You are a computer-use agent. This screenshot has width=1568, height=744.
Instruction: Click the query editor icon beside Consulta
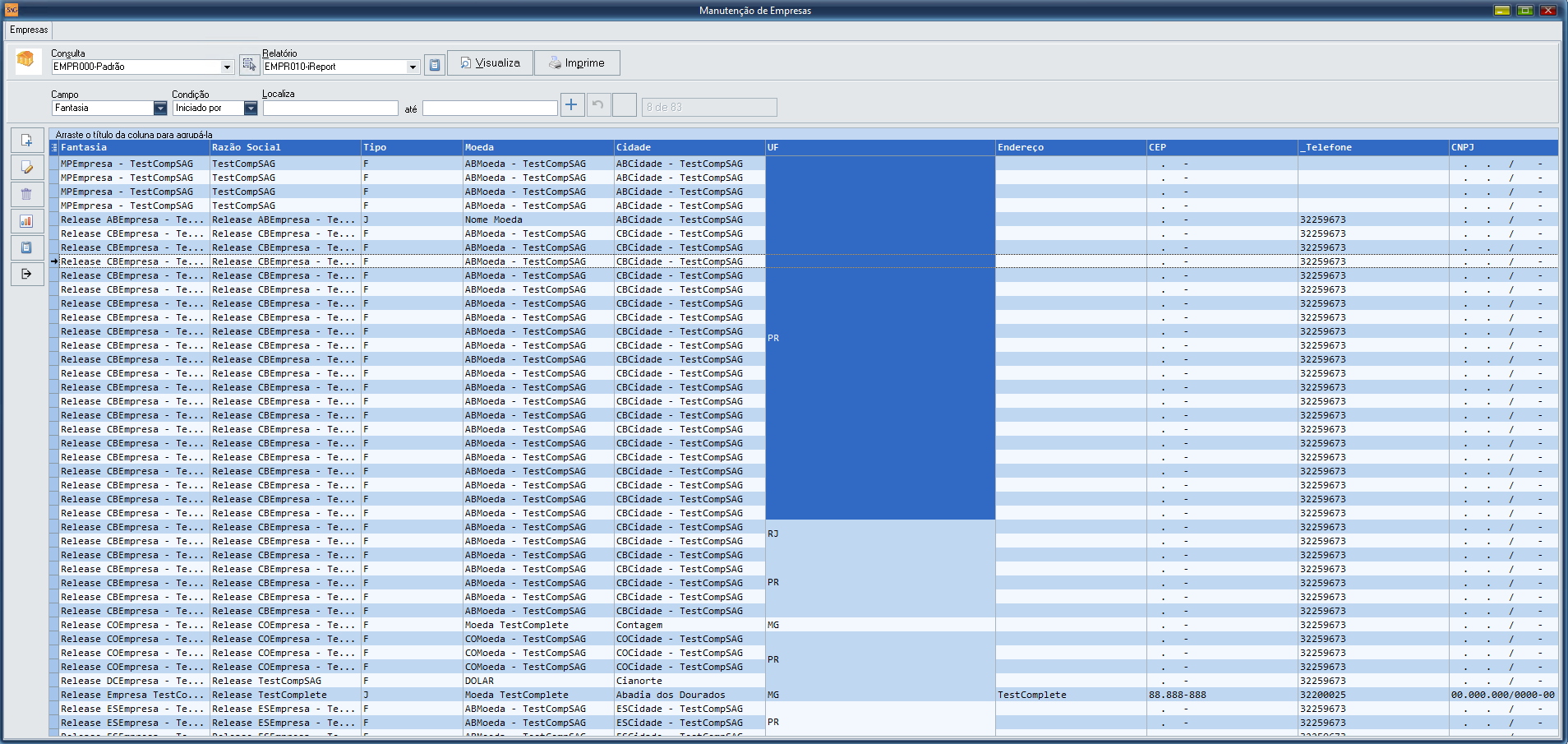pos(249,65)
